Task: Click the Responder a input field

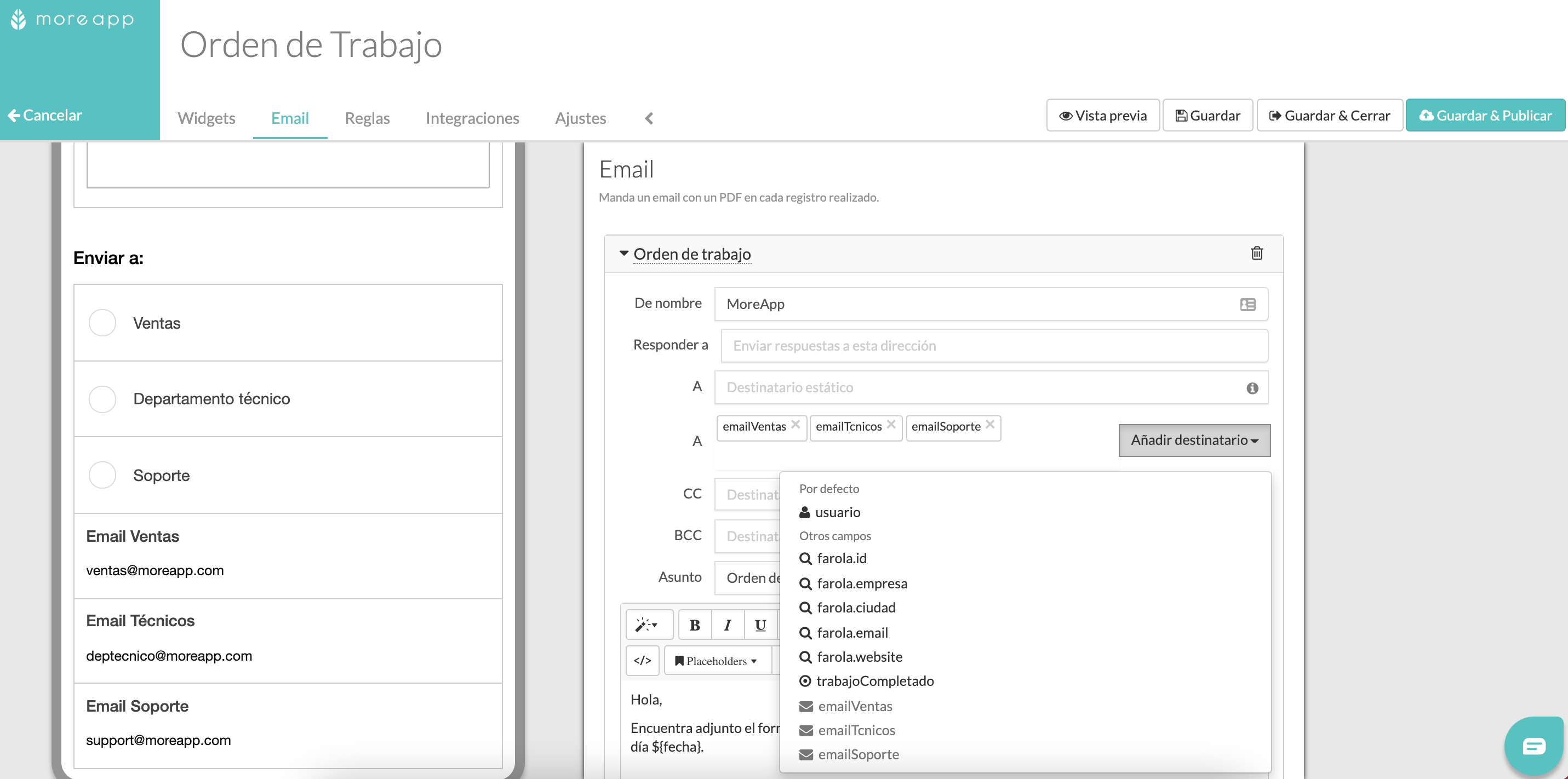Action: click(994, 346)
